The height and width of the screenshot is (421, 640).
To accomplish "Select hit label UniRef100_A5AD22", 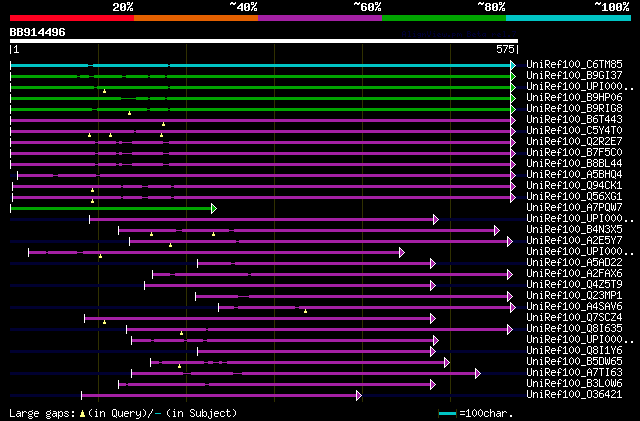I will tap(574, 262).
